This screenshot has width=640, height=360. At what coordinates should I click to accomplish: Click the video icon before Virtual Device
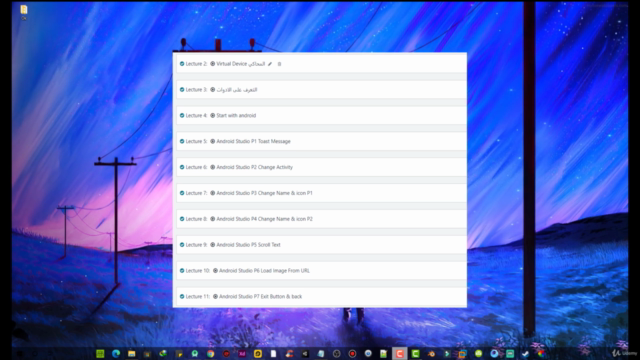pos(213,64)
